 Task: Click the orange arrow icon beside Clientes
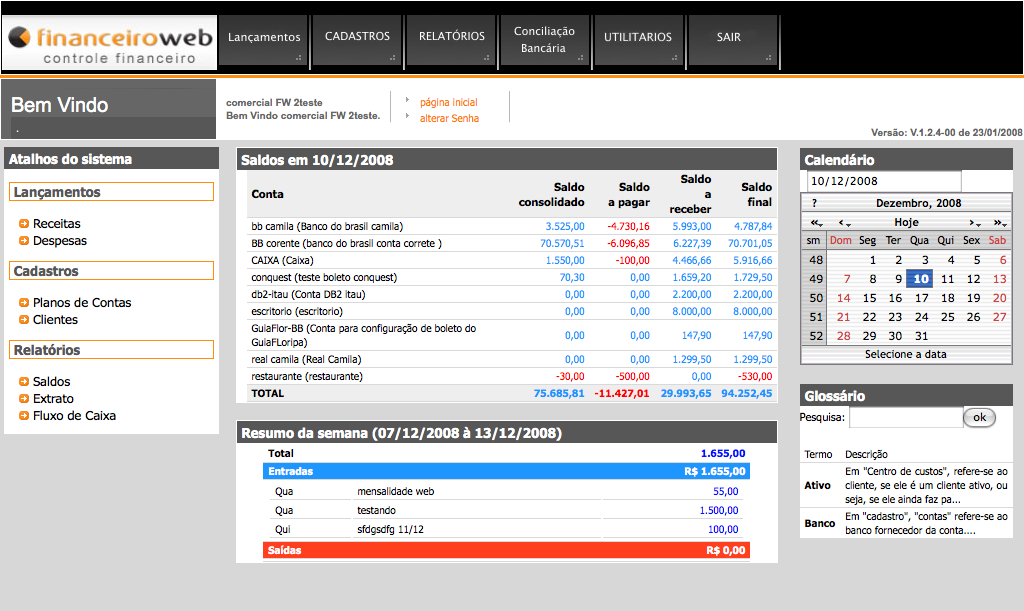click(24, 319)
